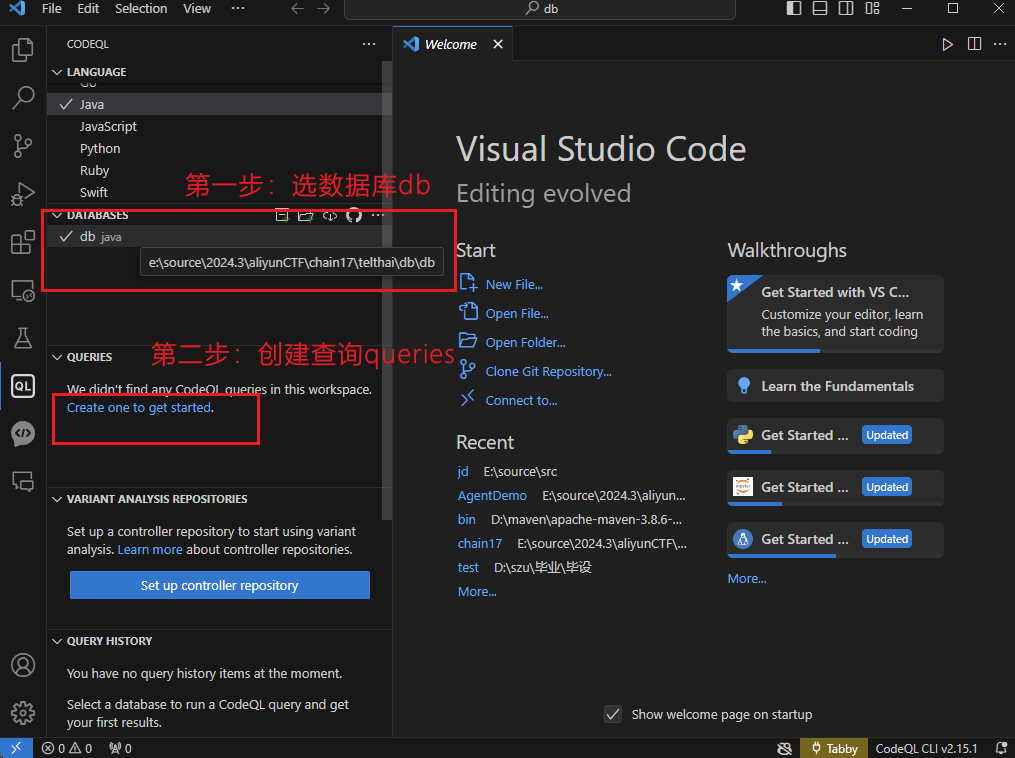The width and height of the screenshot is (1015, 758).
Task: Go forward using the right arrow
Action: tap(323, 8)
